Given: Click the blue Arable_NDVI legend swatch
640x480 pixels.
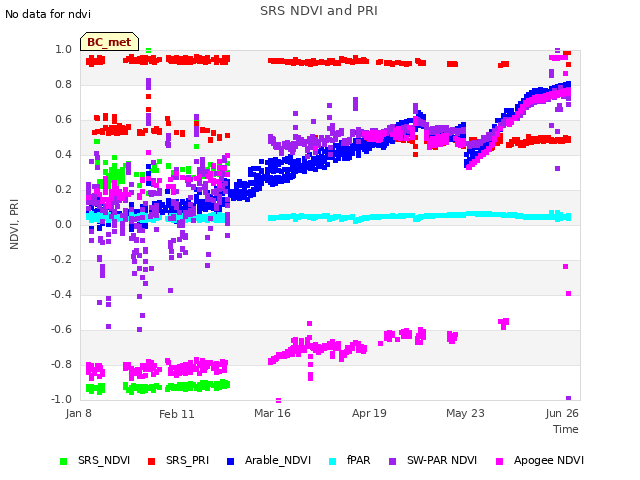Looking at the screenshot, I should coord(230,461).
